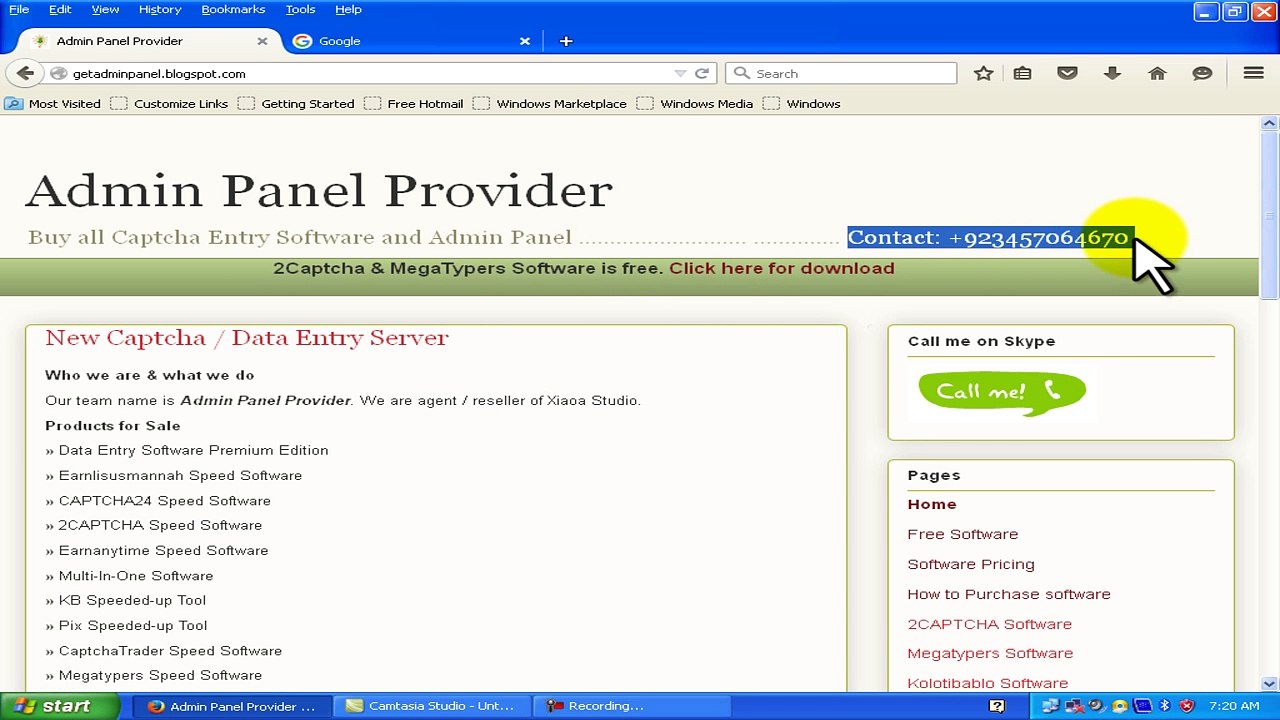Show your bookmarks list
Screen dimensions: 1280x720
click(x=1022, y=73)
